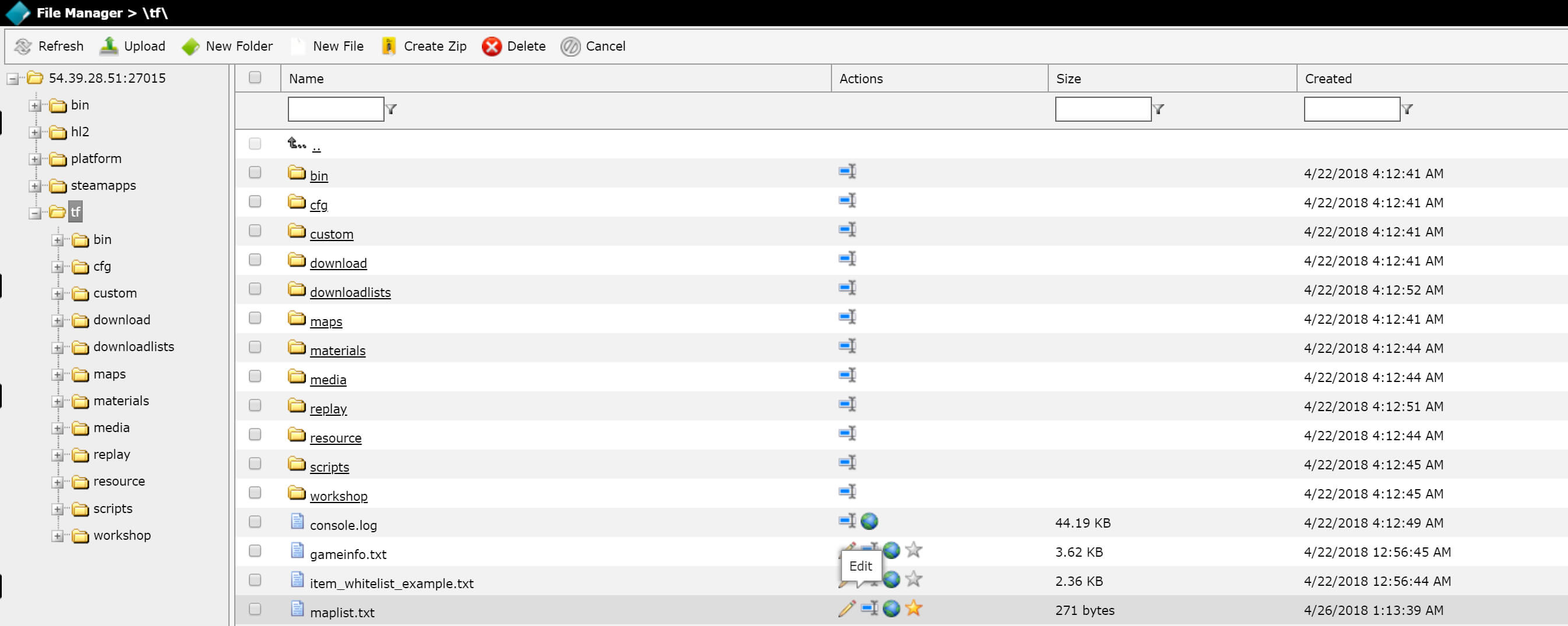Click globe icon for maplist.txt row
1568x626 pixels.
[x=891, y=609]
